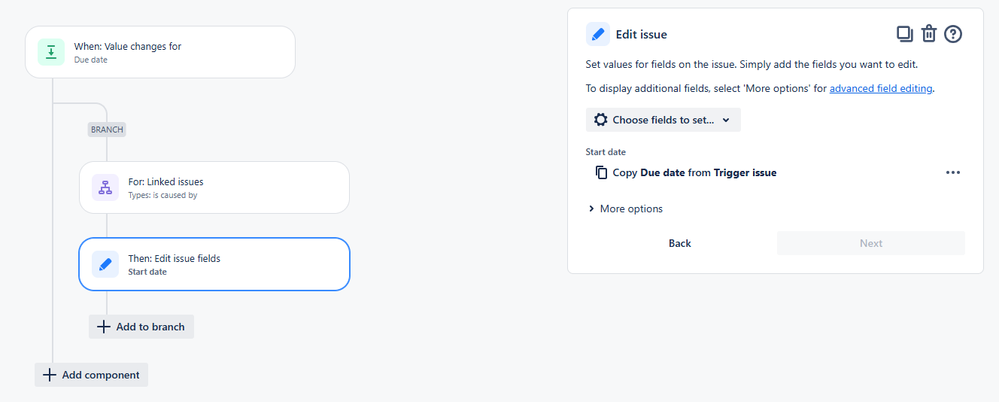This screenshot has height=402, width=999.
Task: Click the copy icon next to Copy Due date
Action: point(601,173)
